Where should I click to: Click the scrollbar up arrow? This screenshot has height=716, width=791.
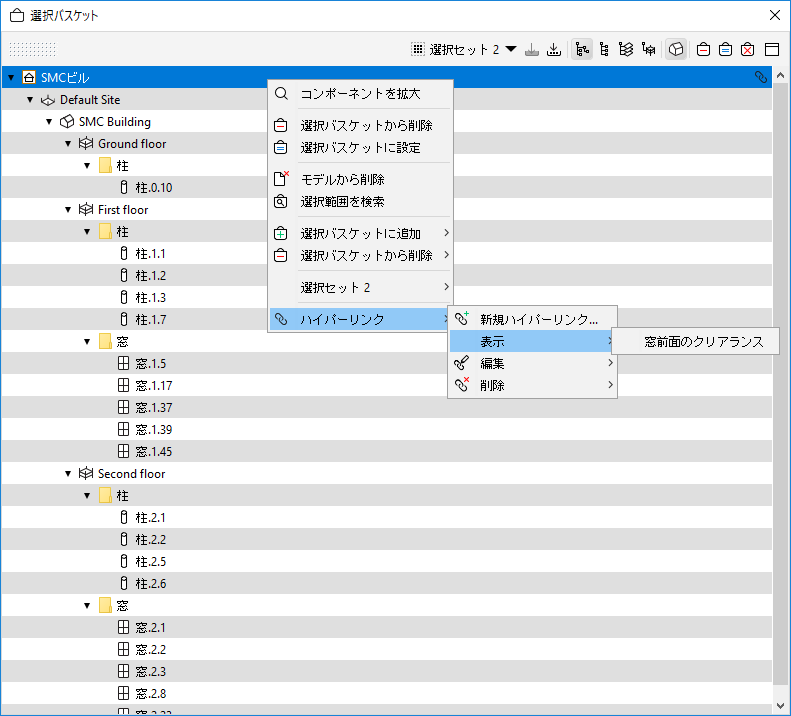pos(780,76)
